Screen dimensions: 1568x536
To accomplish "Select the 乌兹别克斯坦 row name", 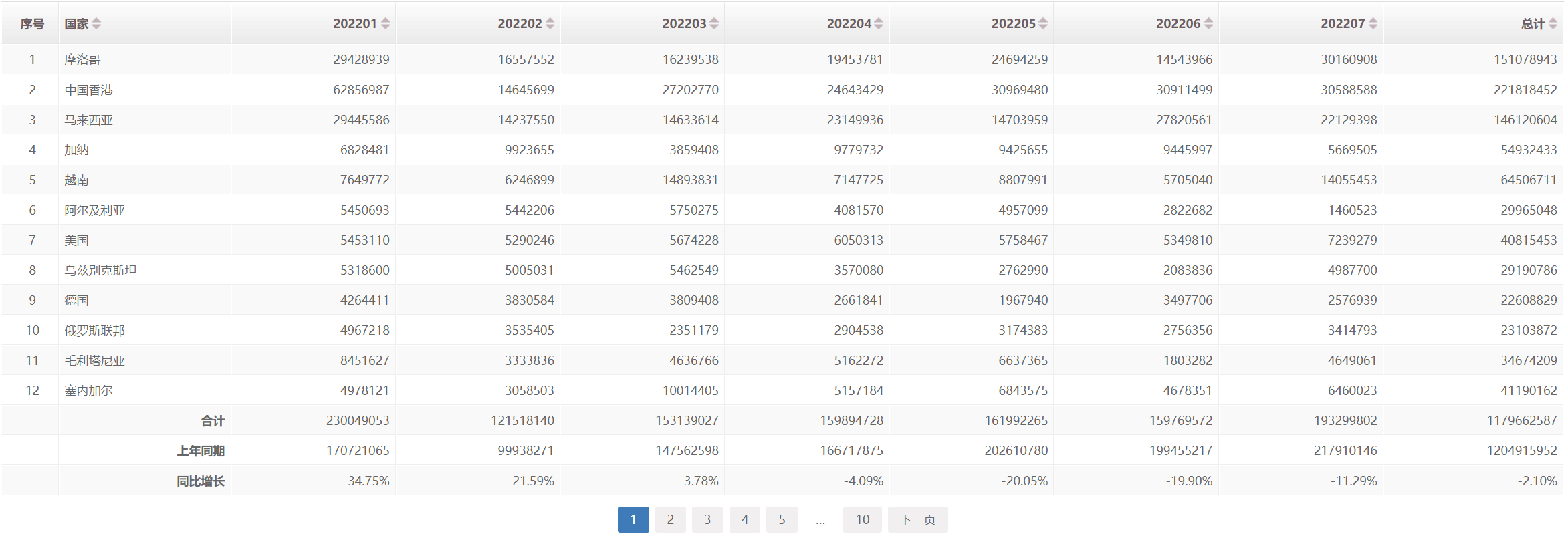I will tap(100, 270).
